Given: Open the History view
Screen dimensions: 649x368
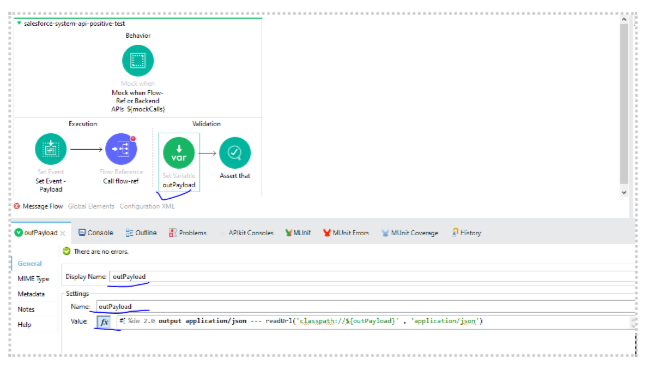Looking at the screenshot, I should (466, 233).
